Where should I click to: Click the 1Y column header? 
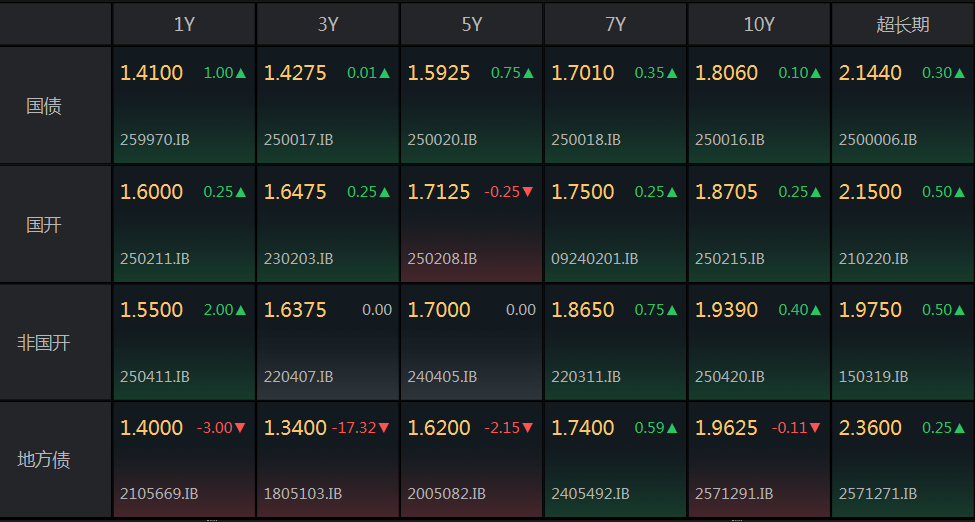click(184, 25)
